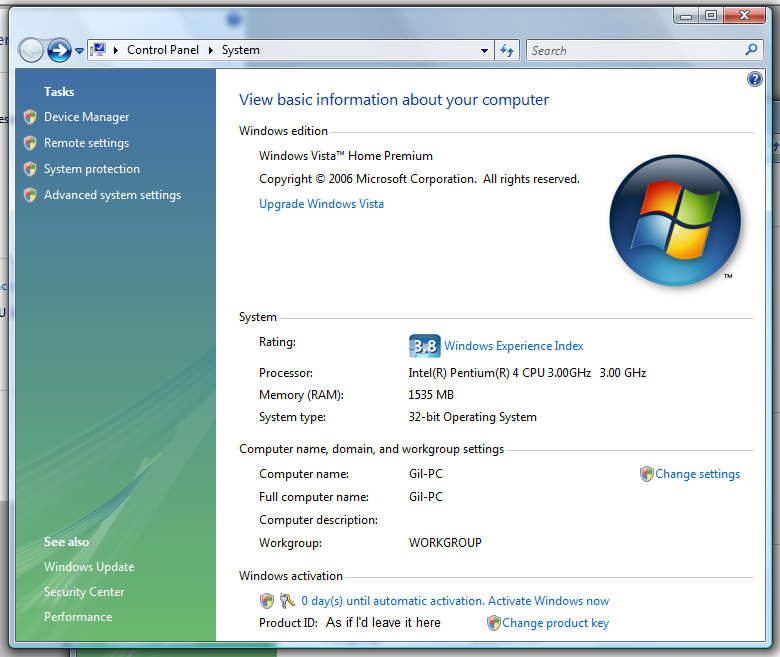
Task: Click the Change settings link
Action: tap(697, 474)
